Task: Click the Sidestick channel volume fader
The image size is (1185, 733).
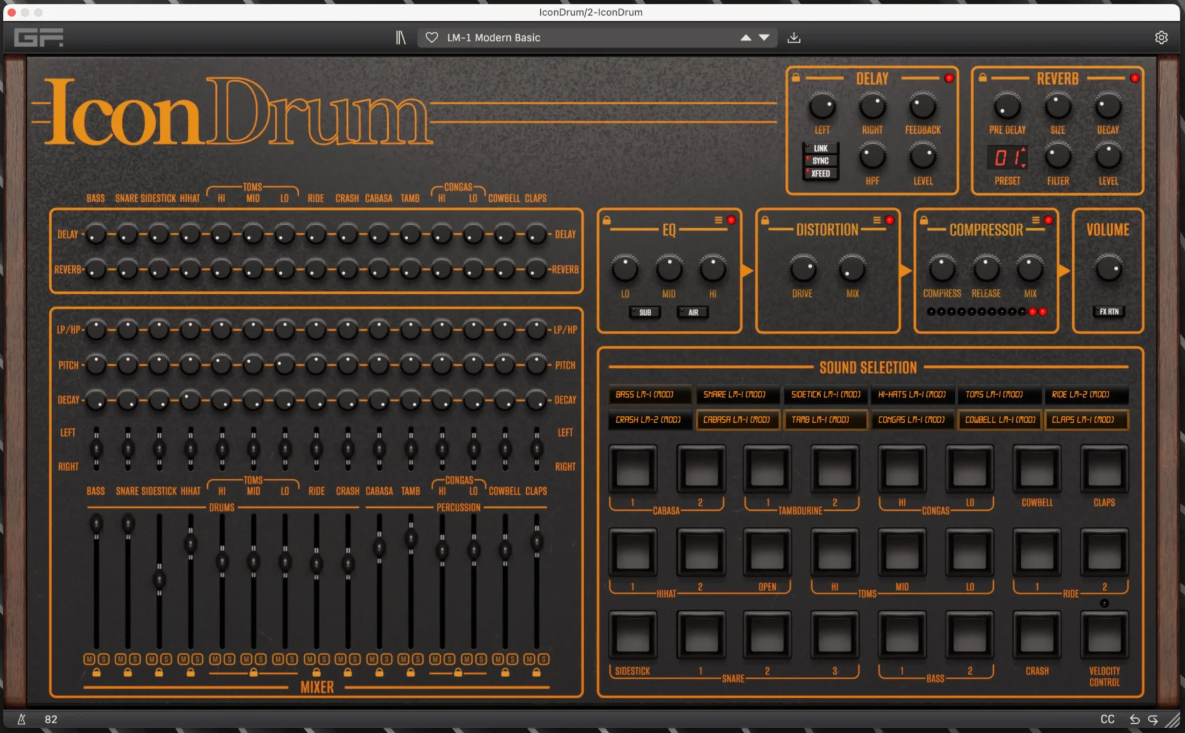Action: tap(159, 581)
